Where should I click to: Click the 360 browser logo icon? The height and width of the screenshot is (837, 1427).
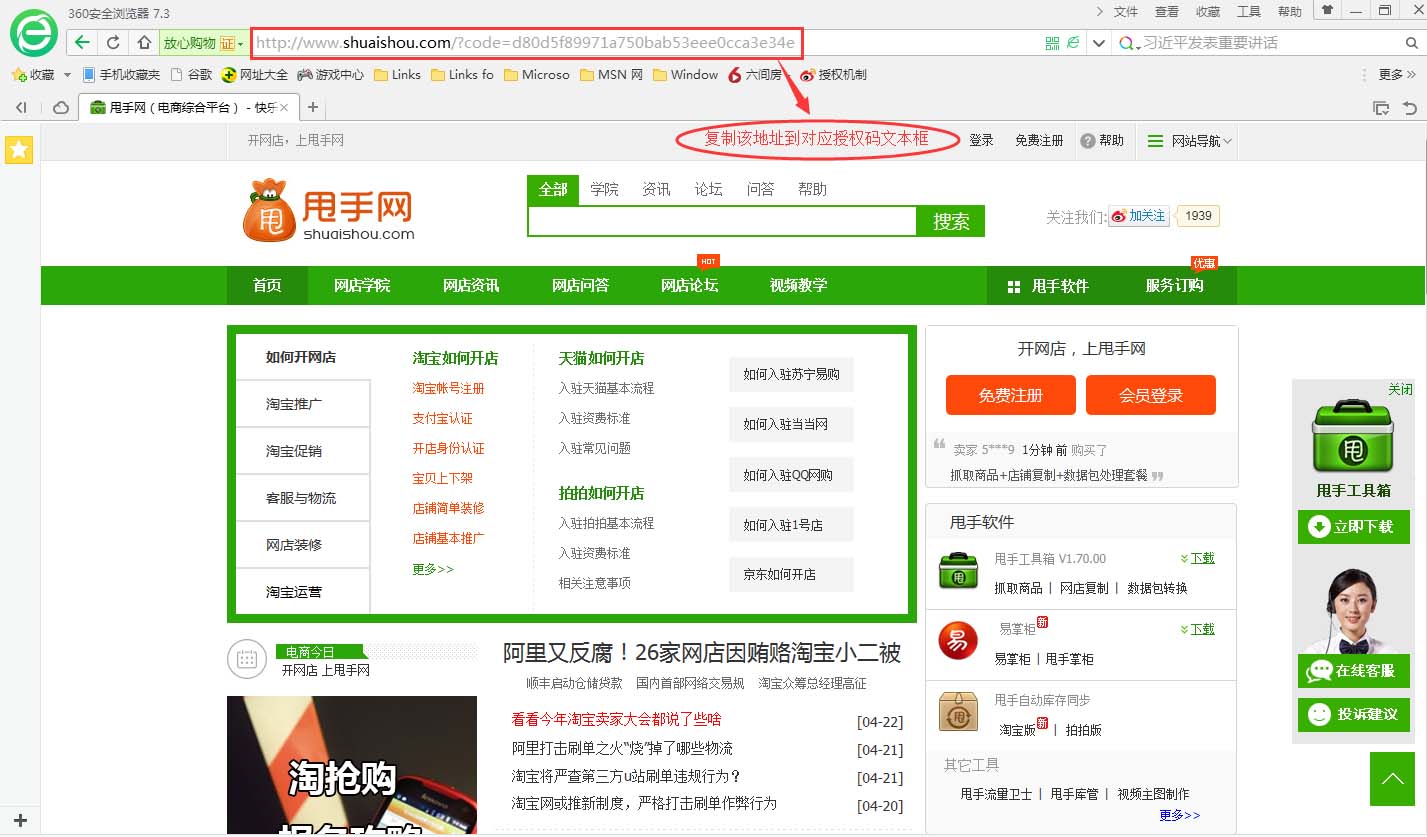(x=33, y=33)
